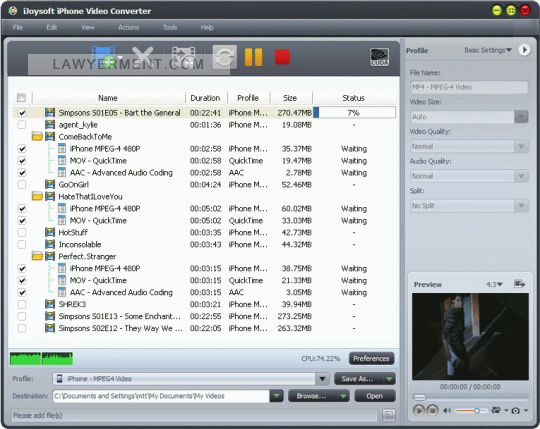Open the Destination path dropdown arrow
540x429 pixels.
click(276, 396)
